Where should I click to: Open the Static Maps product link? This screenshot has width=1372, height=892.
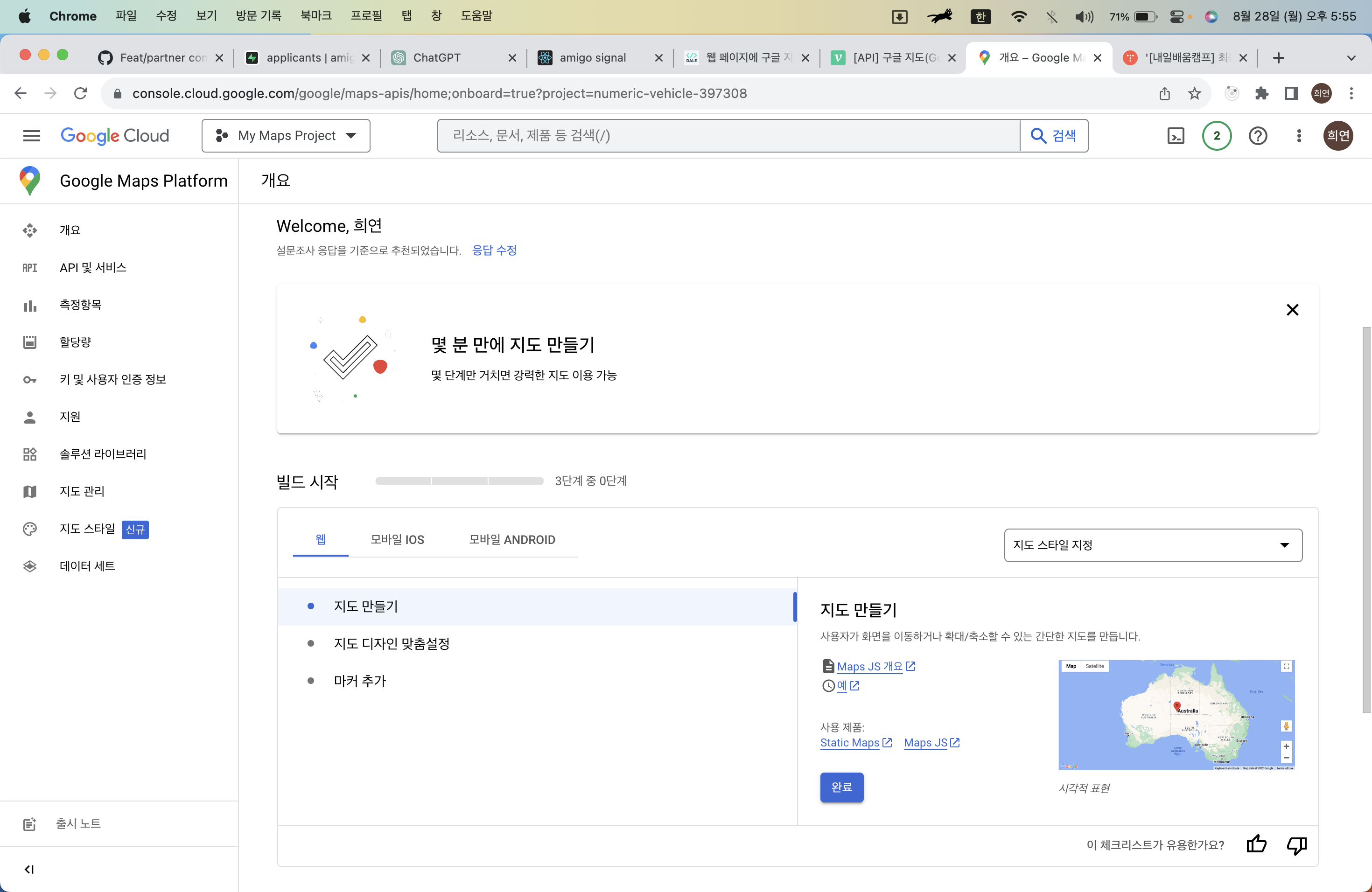pyautogui.click(x=856, y=743)
